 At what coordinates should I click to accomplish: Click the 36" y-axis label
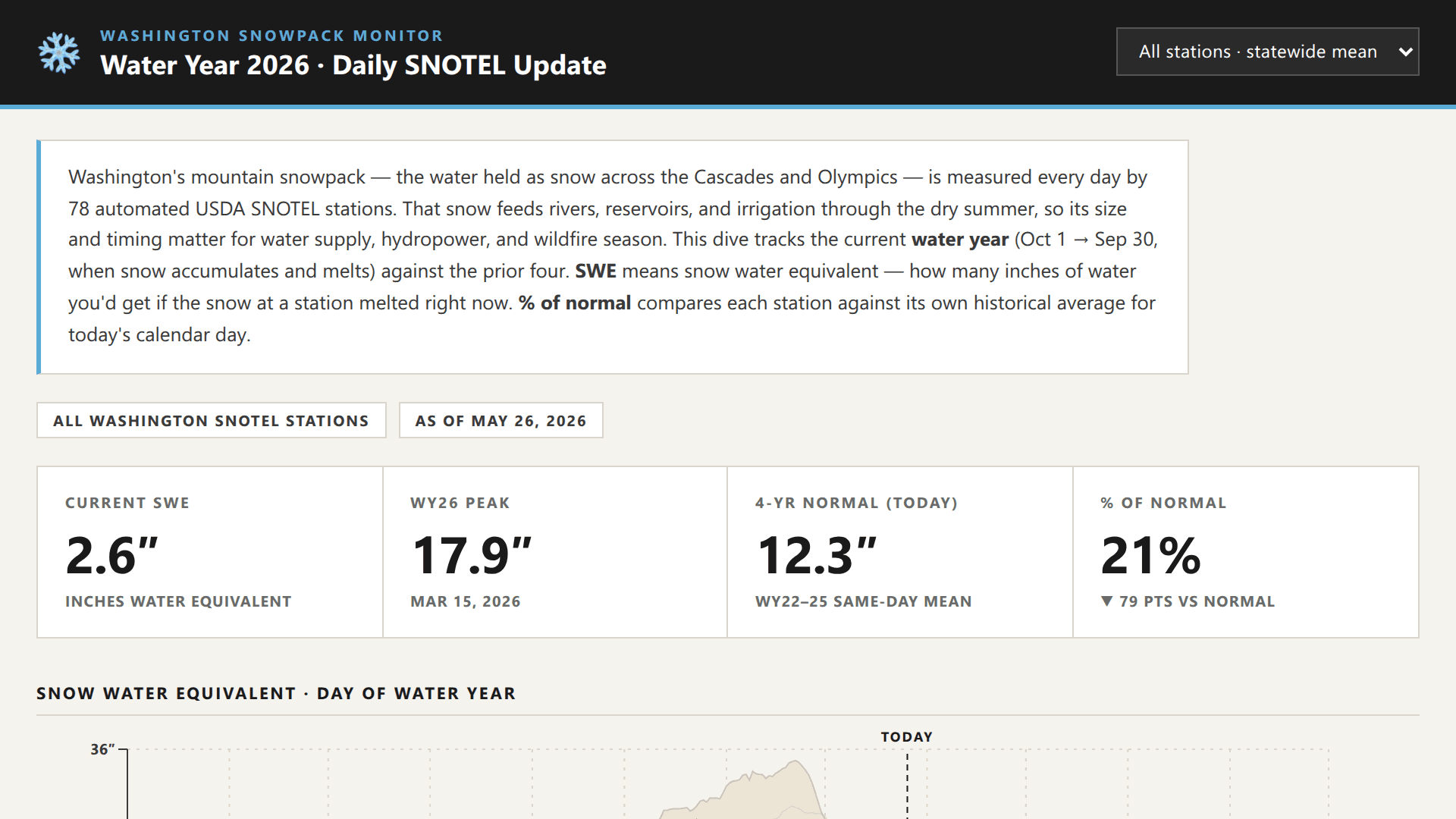point(102,749)
